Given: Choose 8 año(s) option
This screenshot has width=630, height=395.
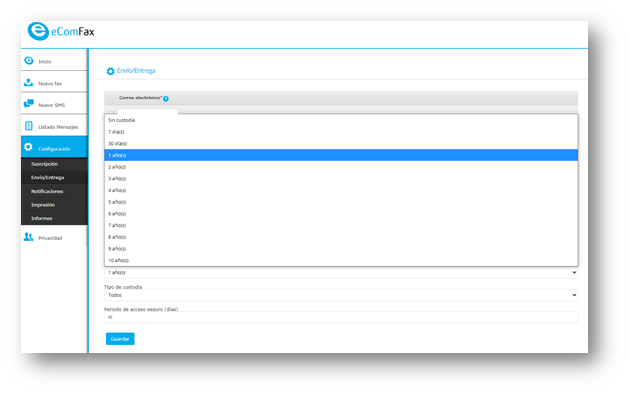Looking at the screenshot, I should pyautogui.click(x=341, y=237).
